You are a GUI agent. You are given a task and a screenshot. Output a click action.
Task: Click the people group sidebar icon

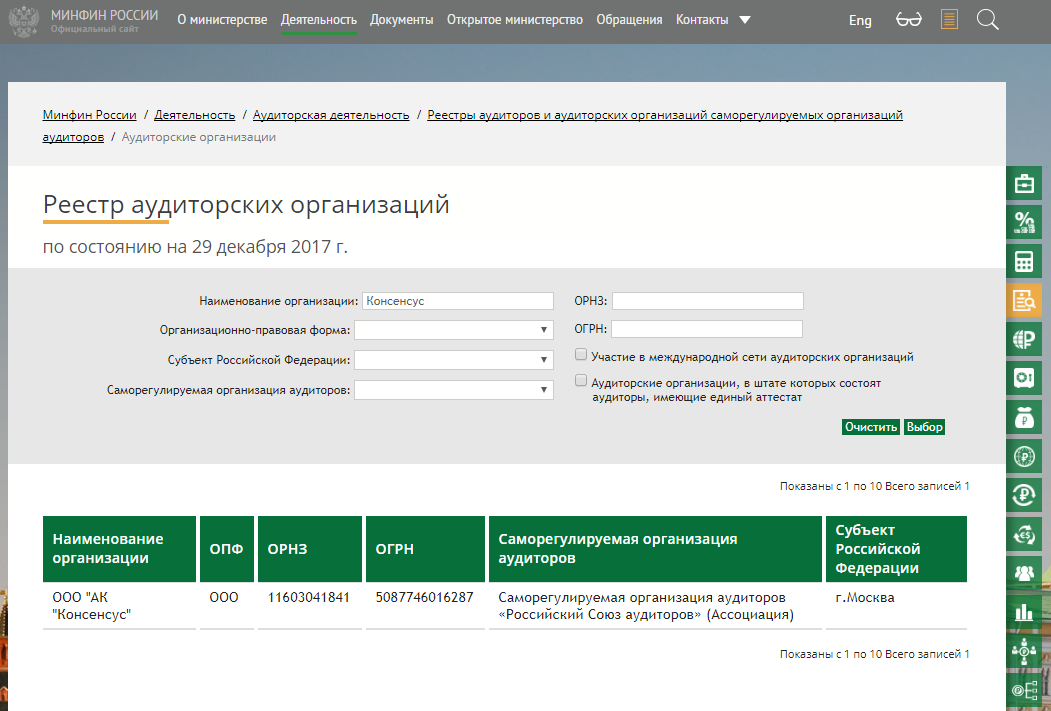1024,574
